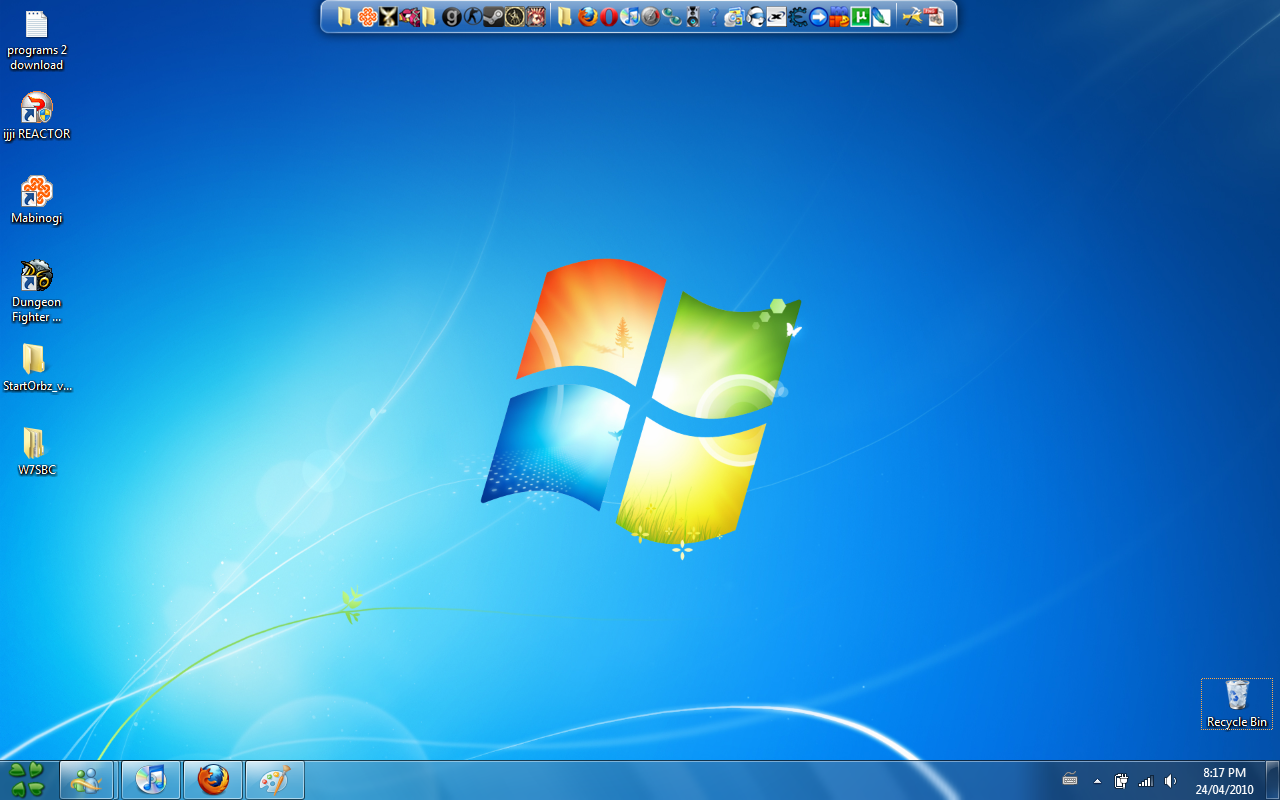Click the keyboard icon in the tray

1070,779
